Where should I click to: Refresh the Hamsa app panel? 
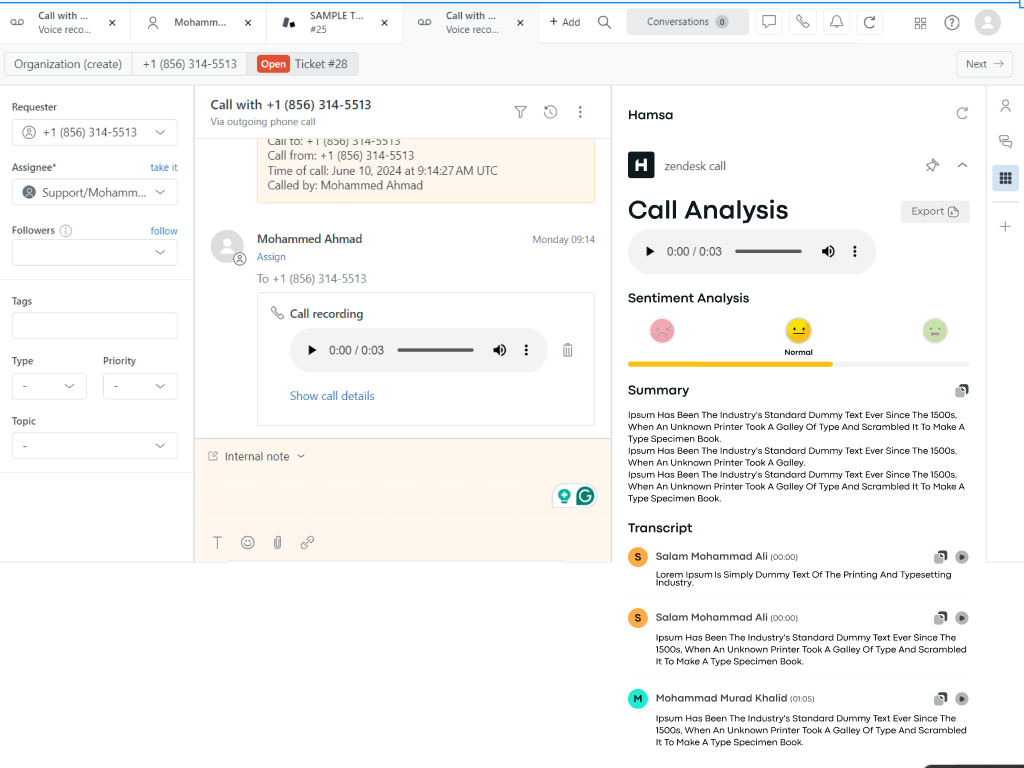(962, 114)
